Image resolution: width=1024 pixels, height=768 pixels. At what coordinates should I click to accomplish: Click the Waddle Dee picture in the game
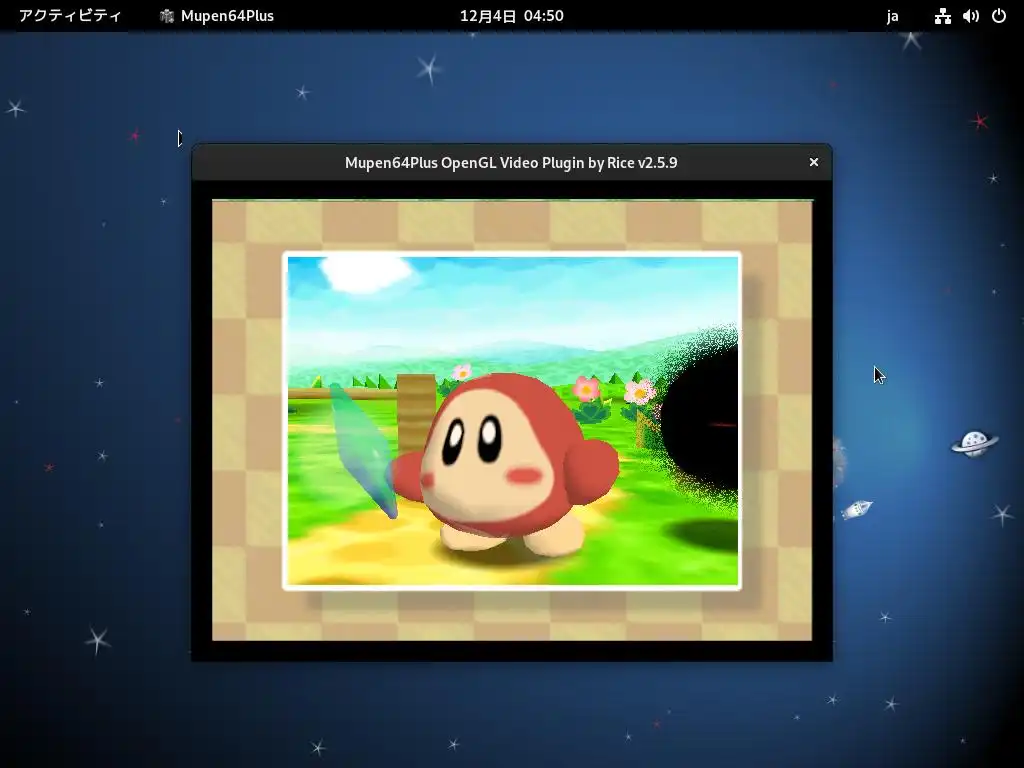pyautogui.click(x=512, y=421)
